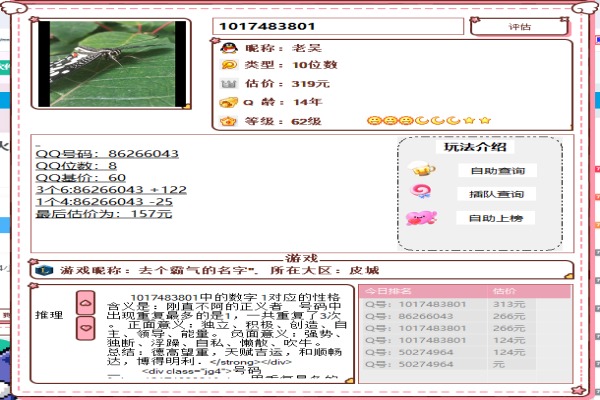Viewport: 600px width, 400px height.
Task: Click the pink heart icon beside 自助上榜
Action: (x=420, y=217)
